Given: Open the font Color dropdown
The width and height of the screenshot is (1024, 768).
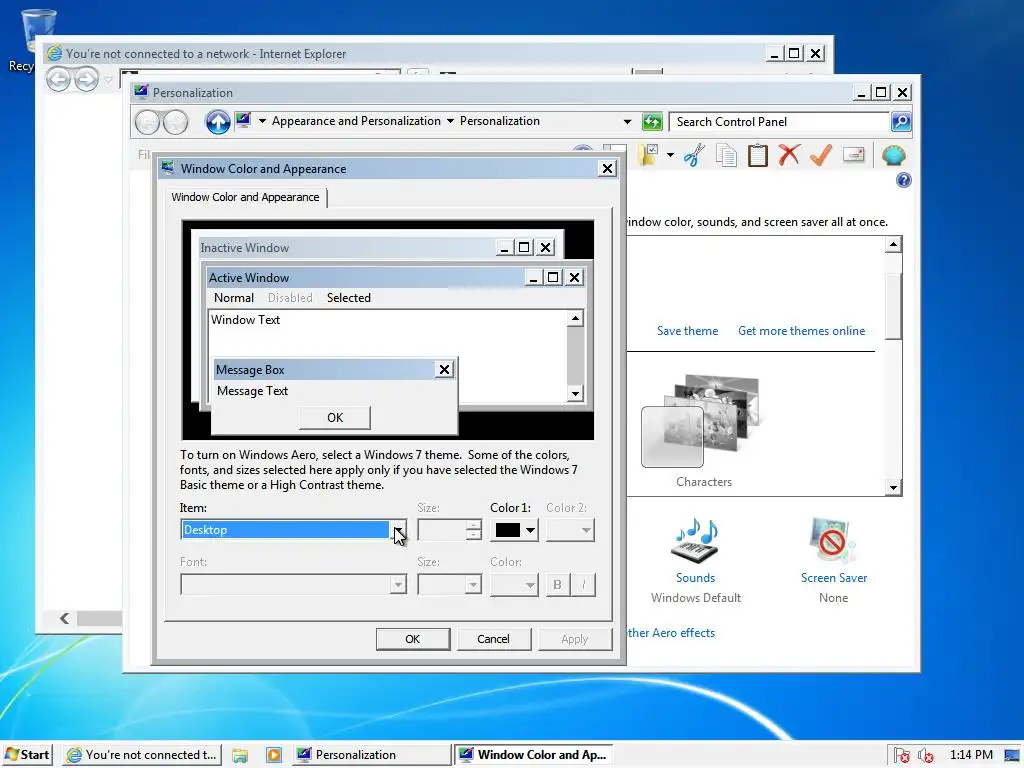Looking at the screenshot, I should pos(514,584).
